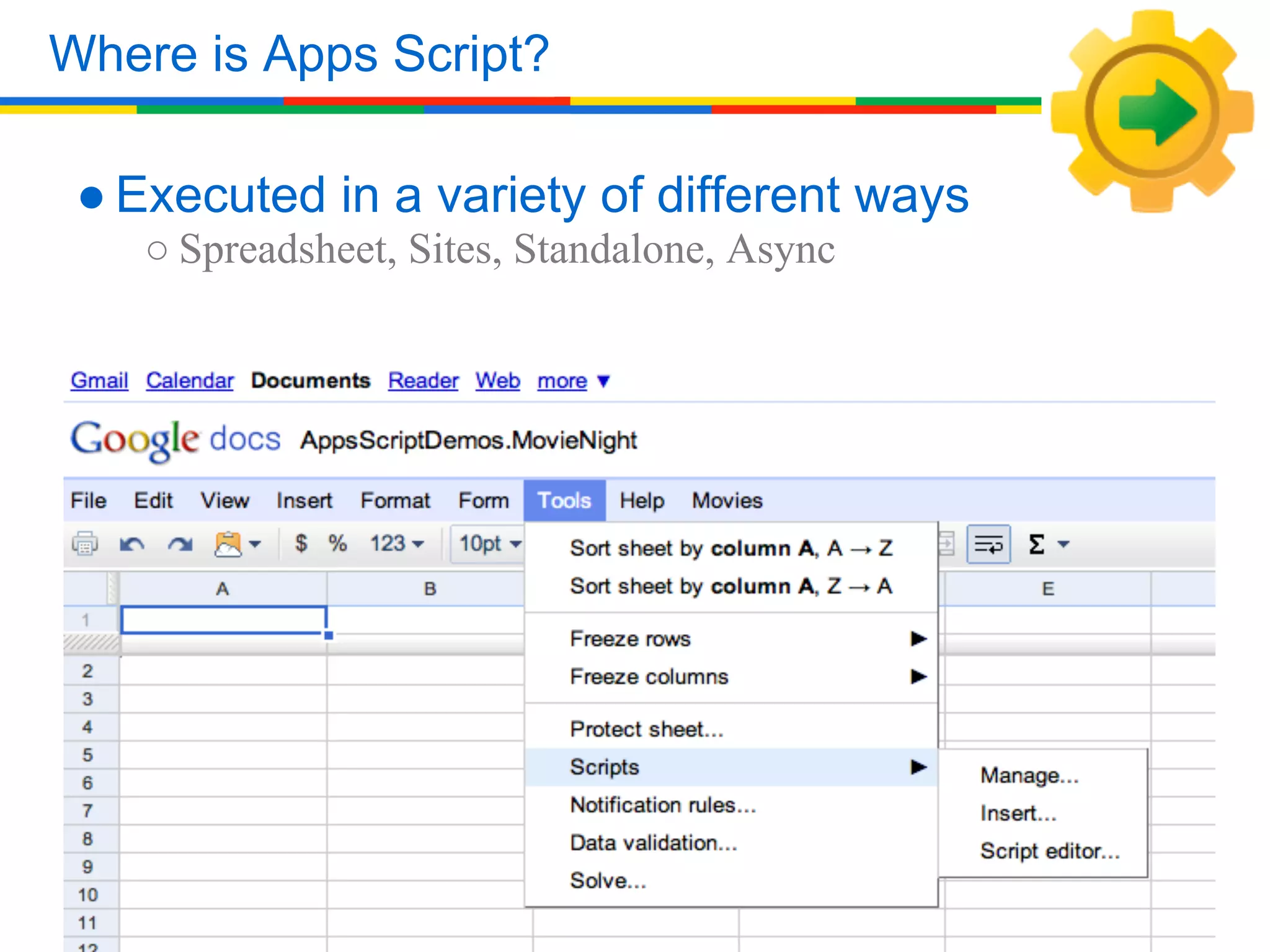Image resolution: width=1270 pixels, height=952 pixels.
Task: Choose Insert... in Scripts submenu
Action: 1043,813
